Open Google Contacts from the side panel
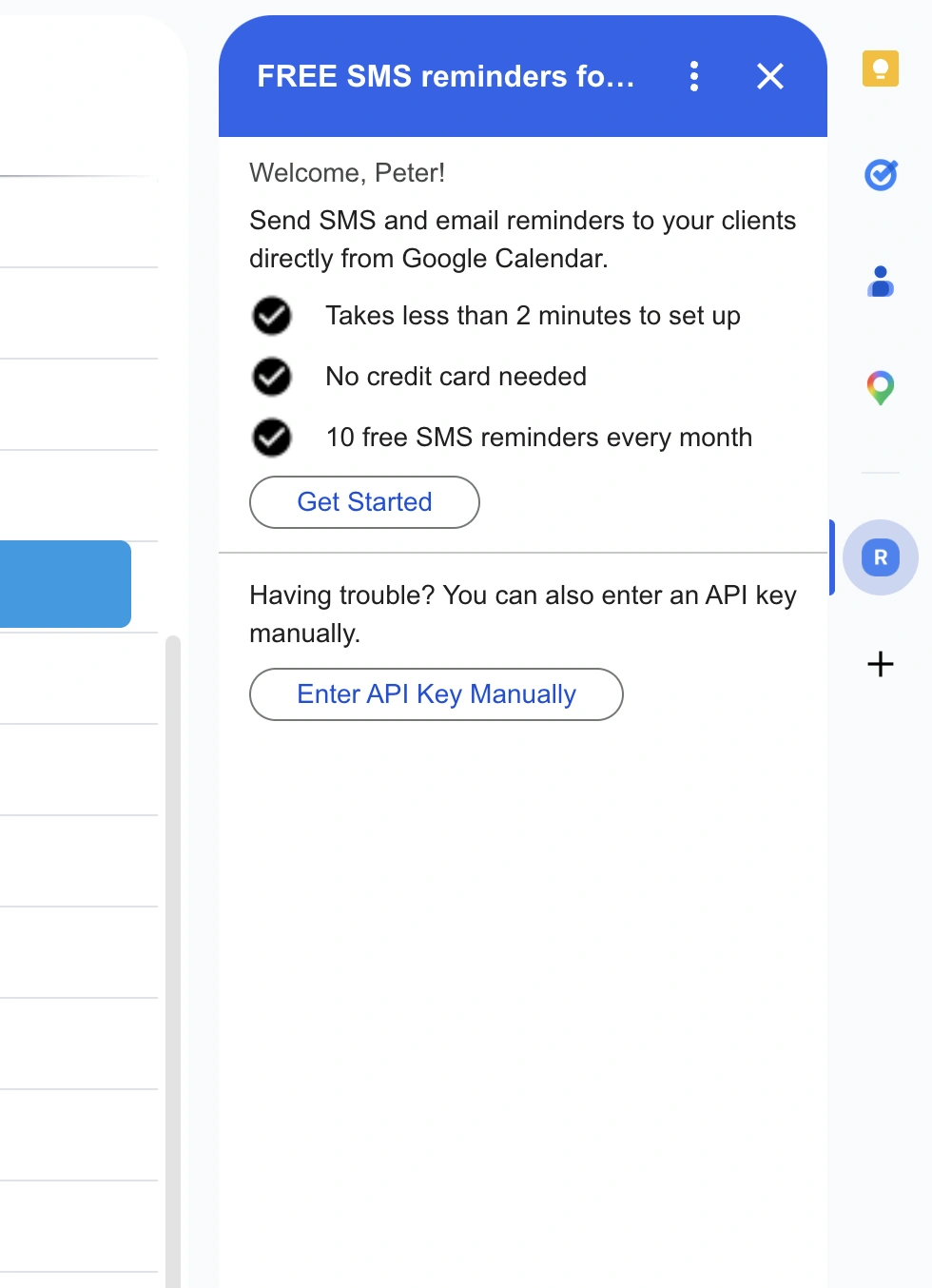 point(881,282)
